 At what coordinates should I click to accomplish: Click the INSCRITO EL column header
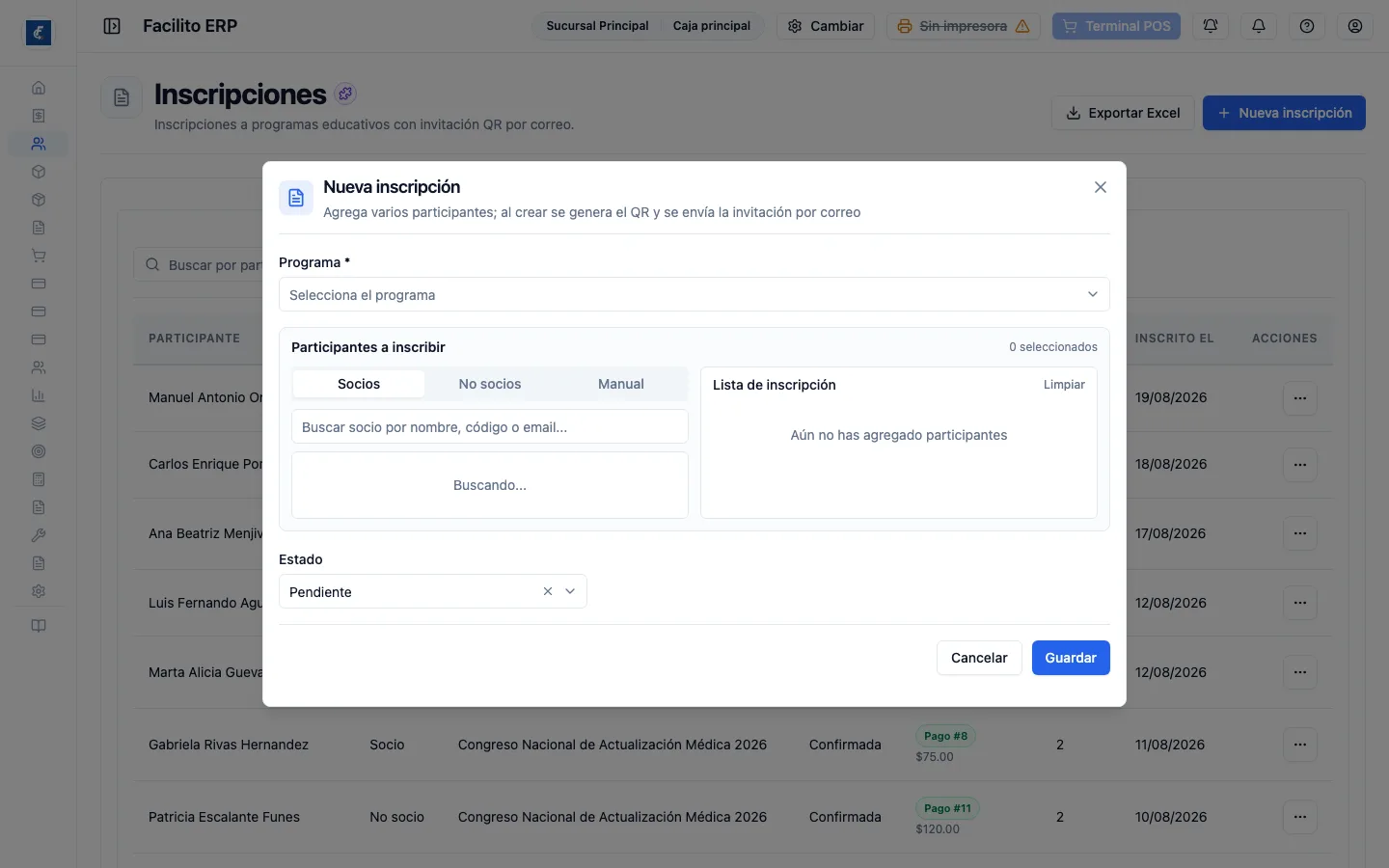point(1174,339)
